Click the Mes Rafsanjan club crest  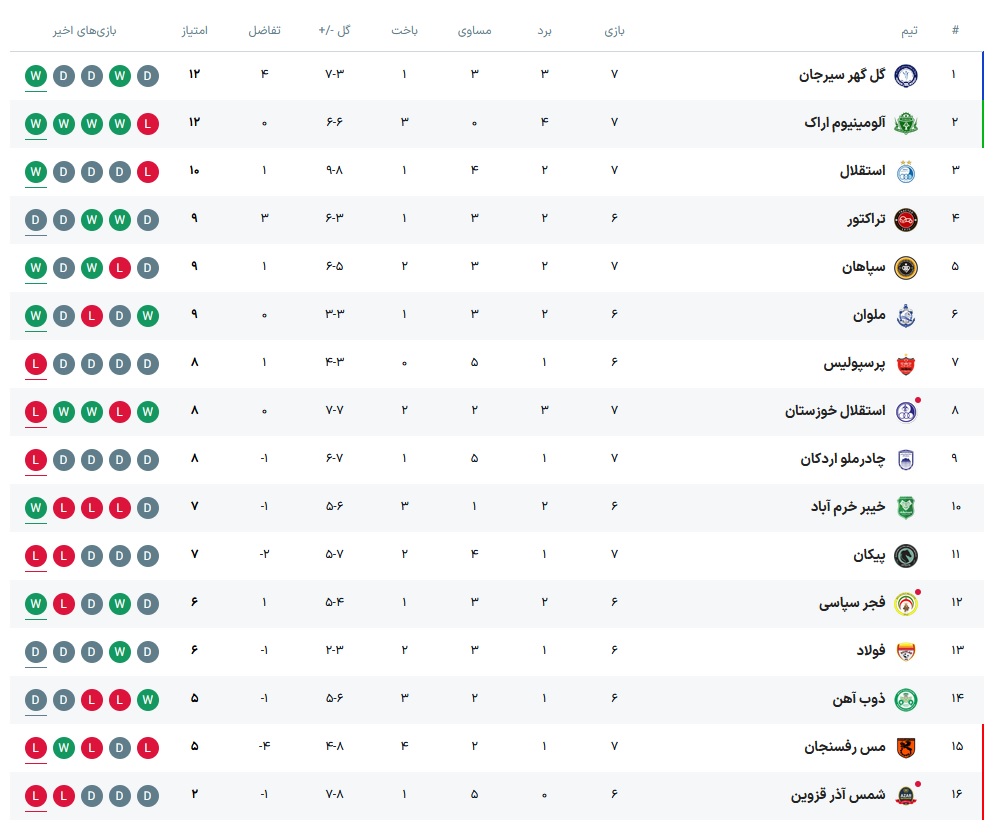pyautogui.click(x=904, y=747)
